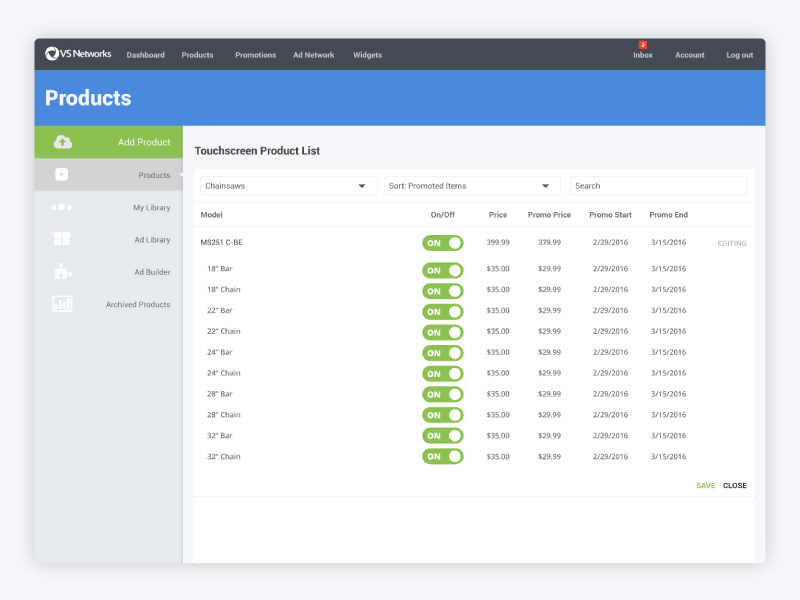Open the Widgets menu item
The width and height of the screenshot is (800, 600).
(x=367, y=55)
